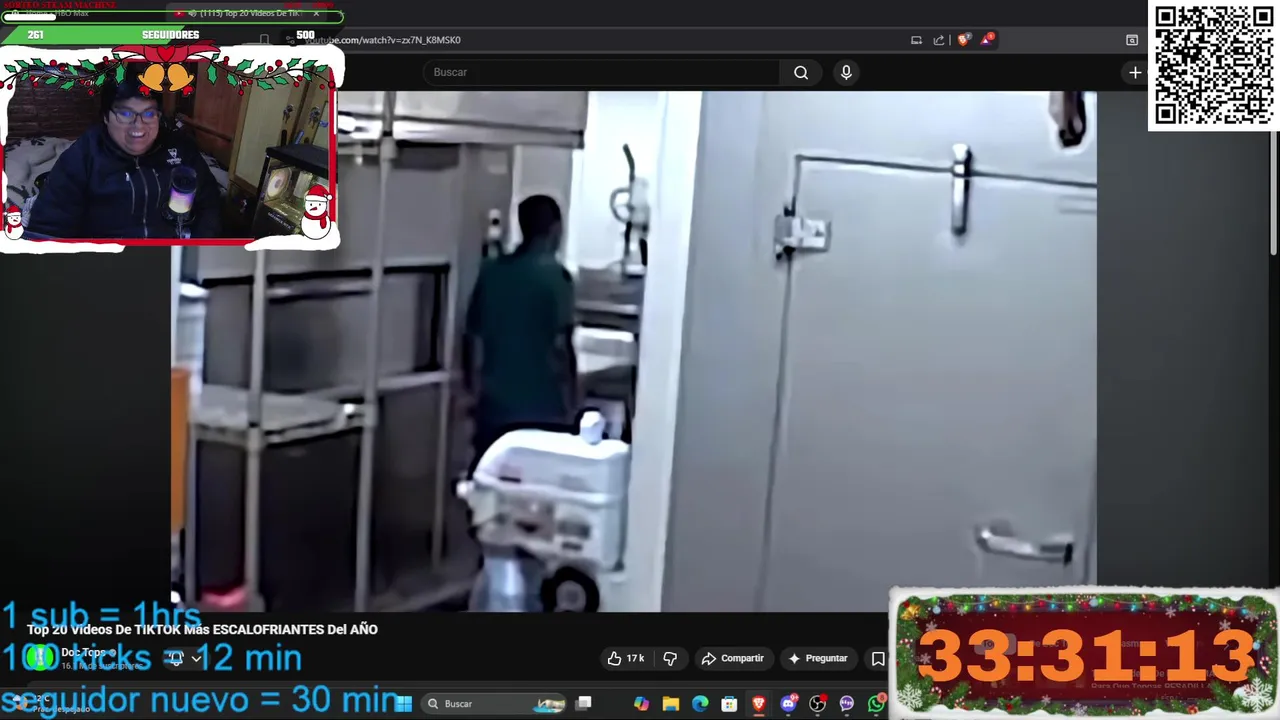
Task: Click the YouTube search magnifier button
Action: tap(801, 72)
